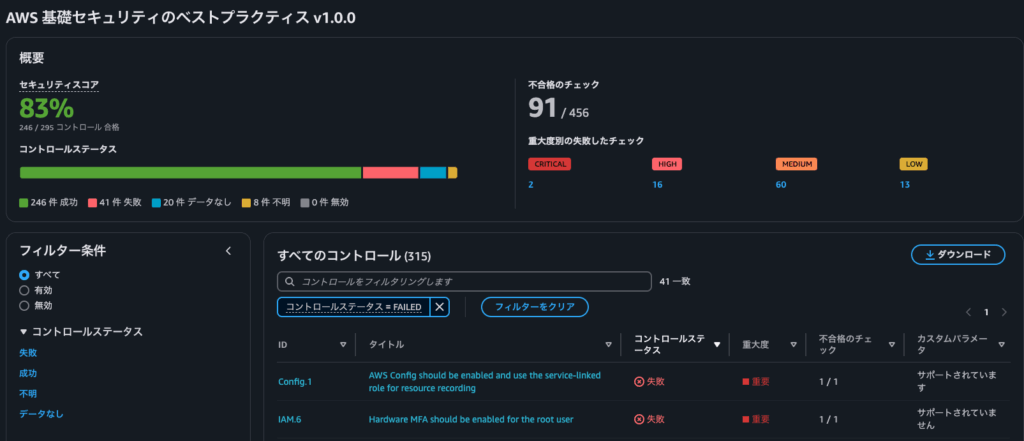This screenshot has height=441, width=1024.
Task: Click フィルターをクリア button
Action: coord(535,307)
